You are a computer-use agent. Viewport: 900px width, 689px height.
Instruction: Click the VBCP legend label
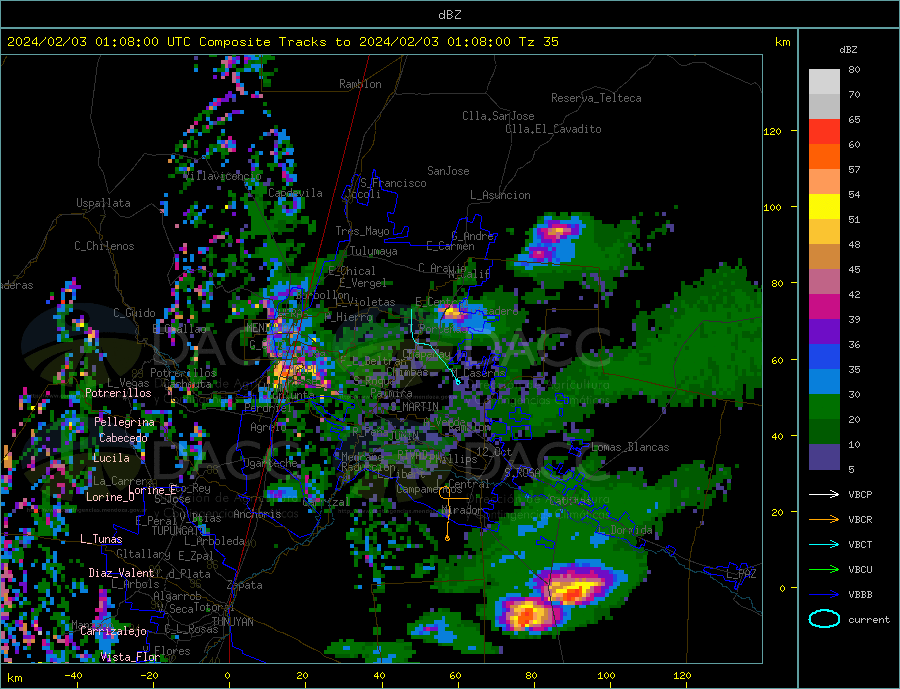point(860,494)
